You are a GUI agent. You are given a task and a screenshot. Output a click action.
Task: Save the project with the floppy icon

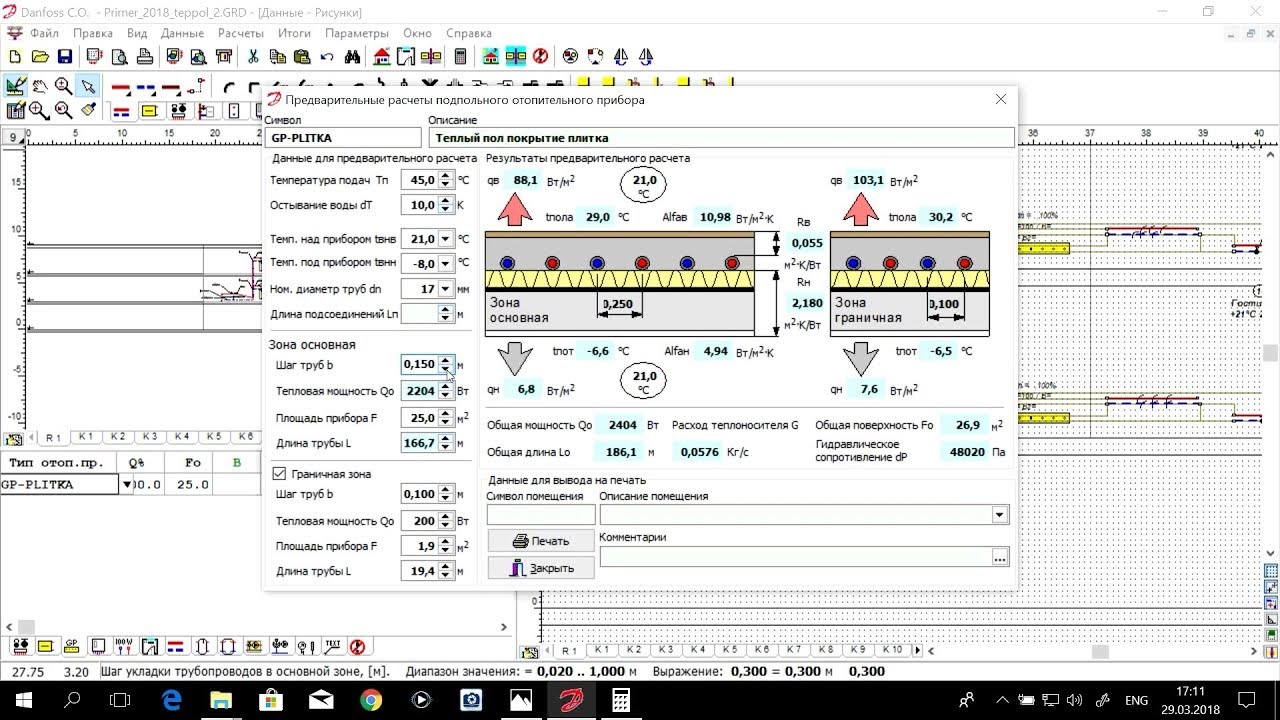pos(65,57)
